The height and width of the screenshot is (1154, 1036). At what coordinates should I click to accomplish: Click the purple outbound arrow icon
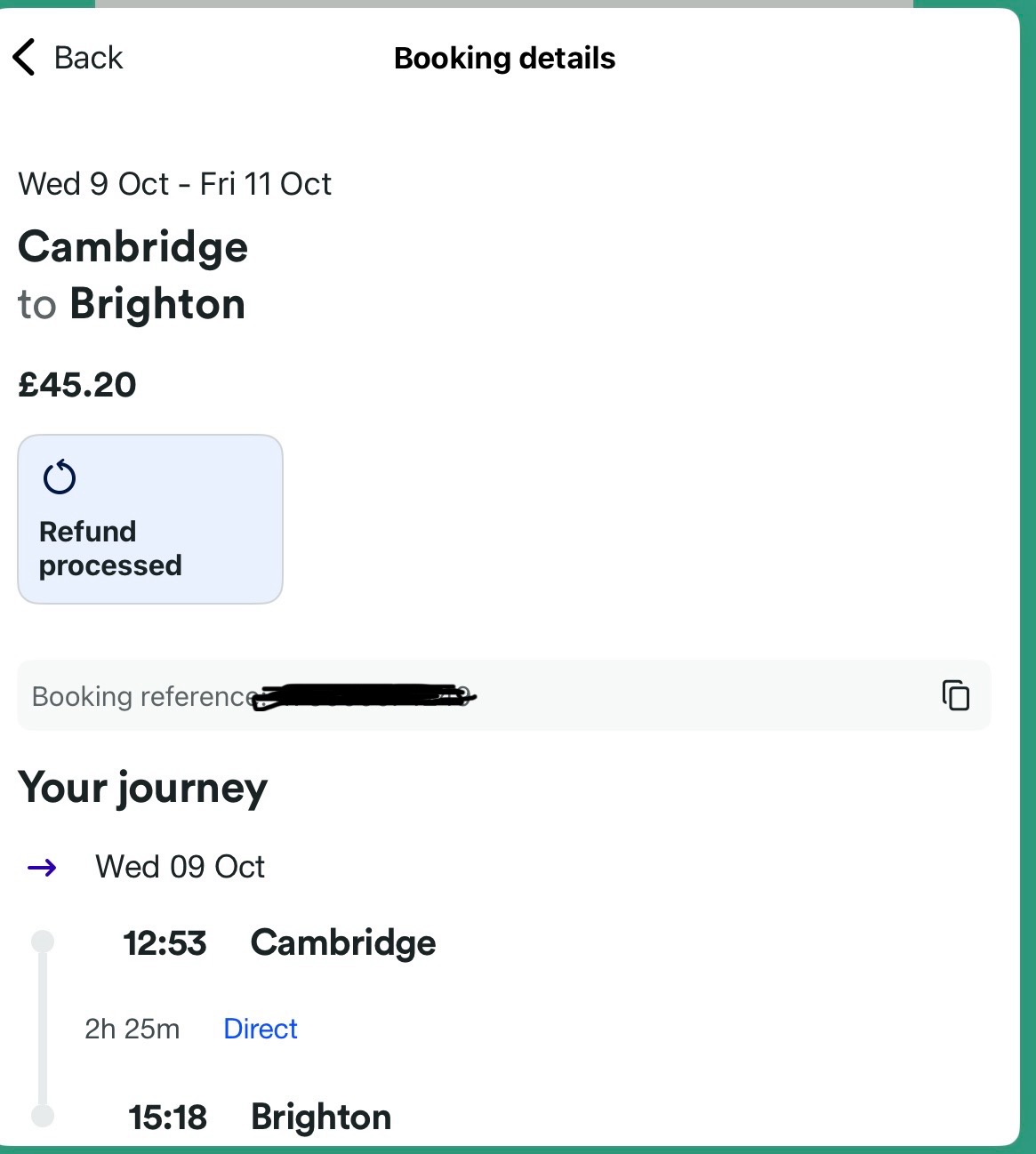pos(43,867)
